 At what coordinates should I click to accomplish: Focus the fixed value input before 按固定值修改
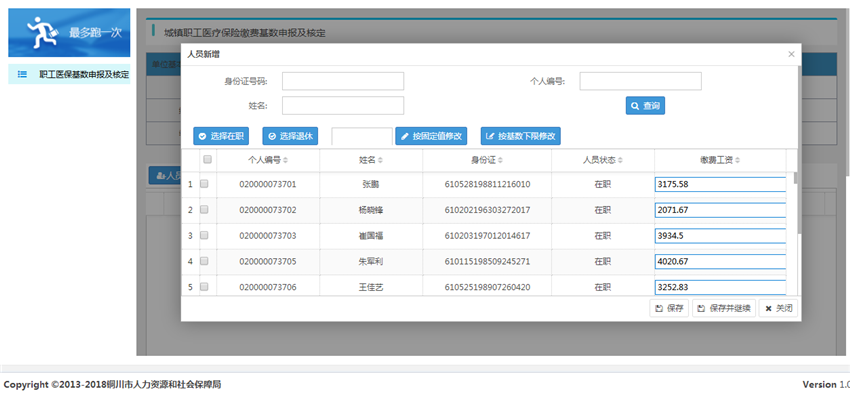coord(362,137)
